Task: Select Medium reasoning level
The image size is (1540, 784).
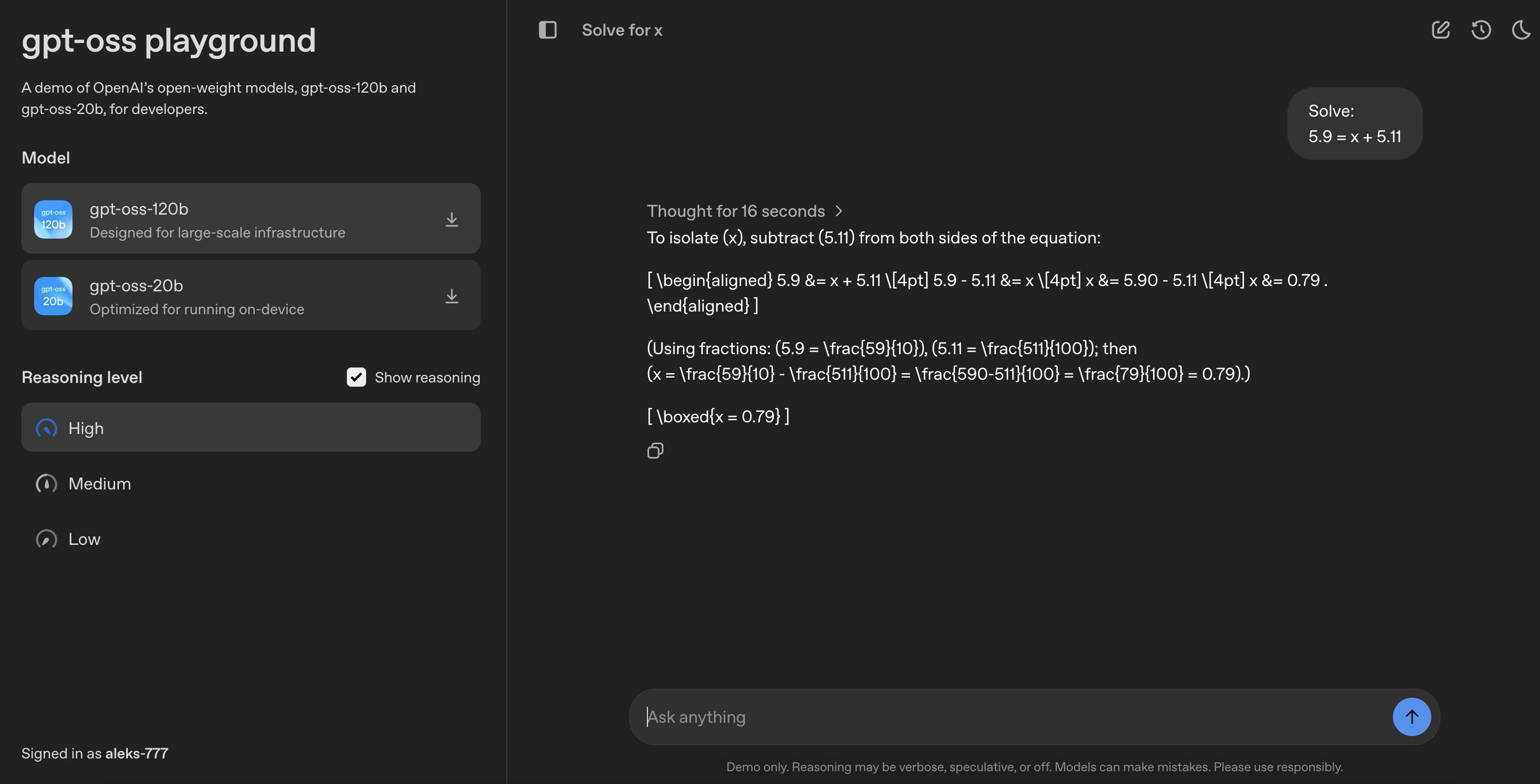Action: 99,484
